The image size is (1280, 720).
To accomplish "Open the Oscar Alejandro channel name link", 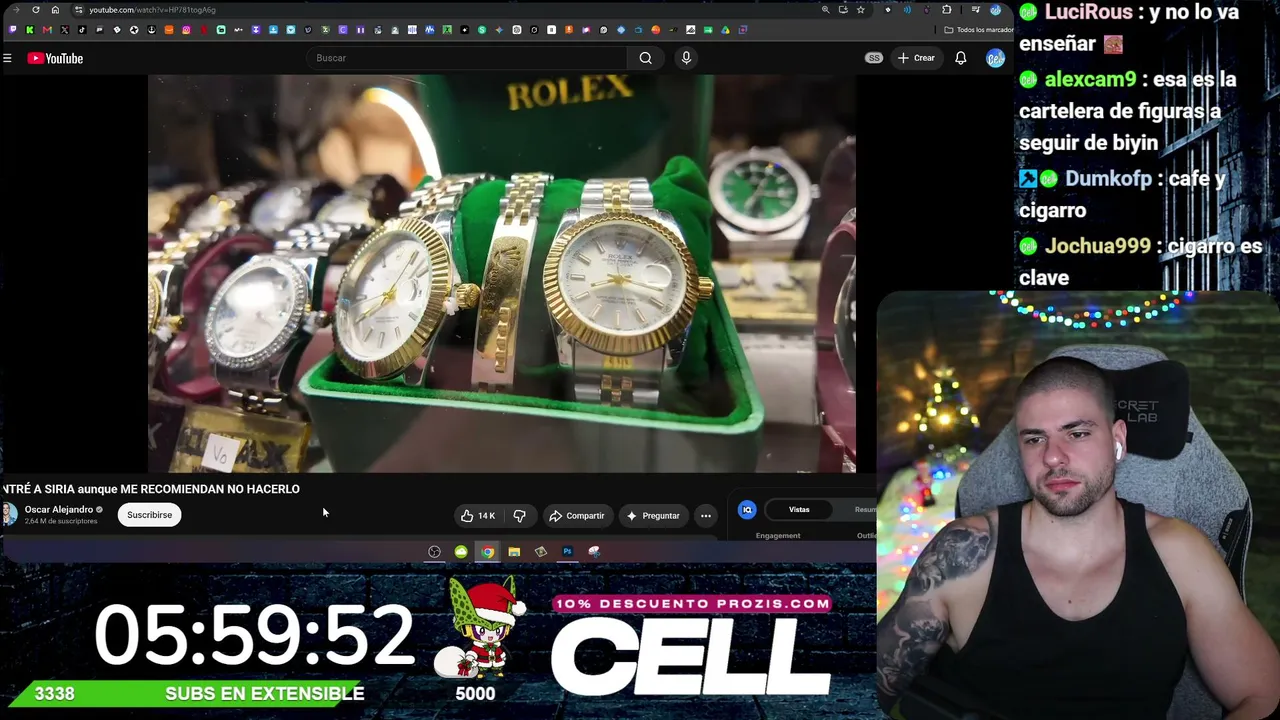I will point(59,510).
